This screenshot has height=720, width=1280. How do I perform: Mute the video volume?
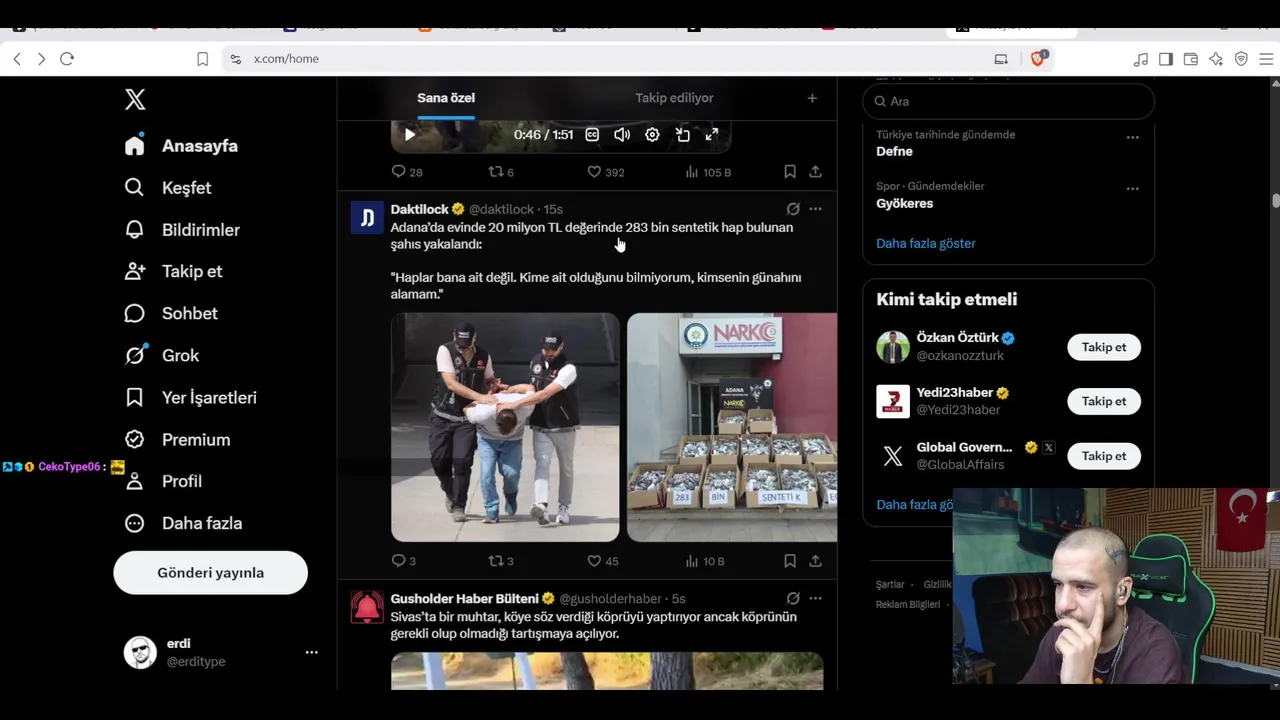622,135
